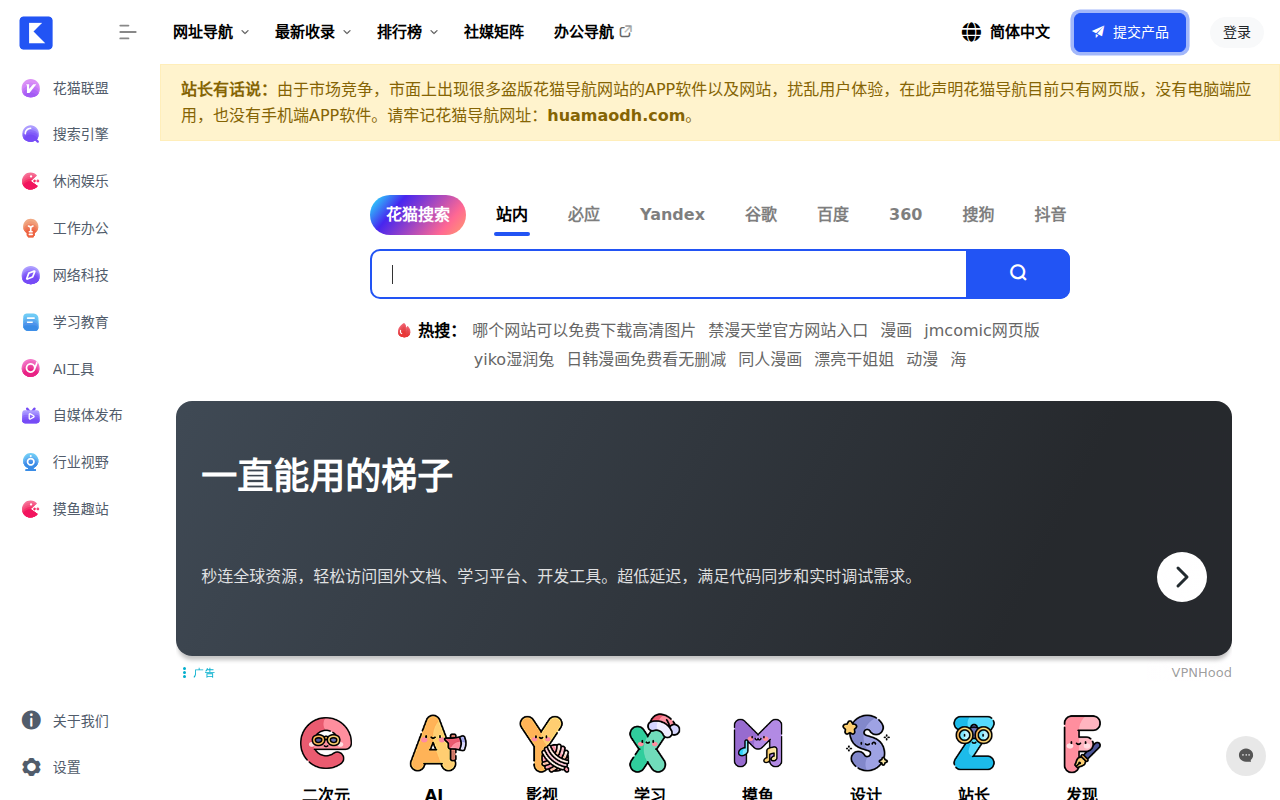Switch to the 抖音 search tab
Viewport: 1280px width, 800px height.
click(x=1050, y=214)
